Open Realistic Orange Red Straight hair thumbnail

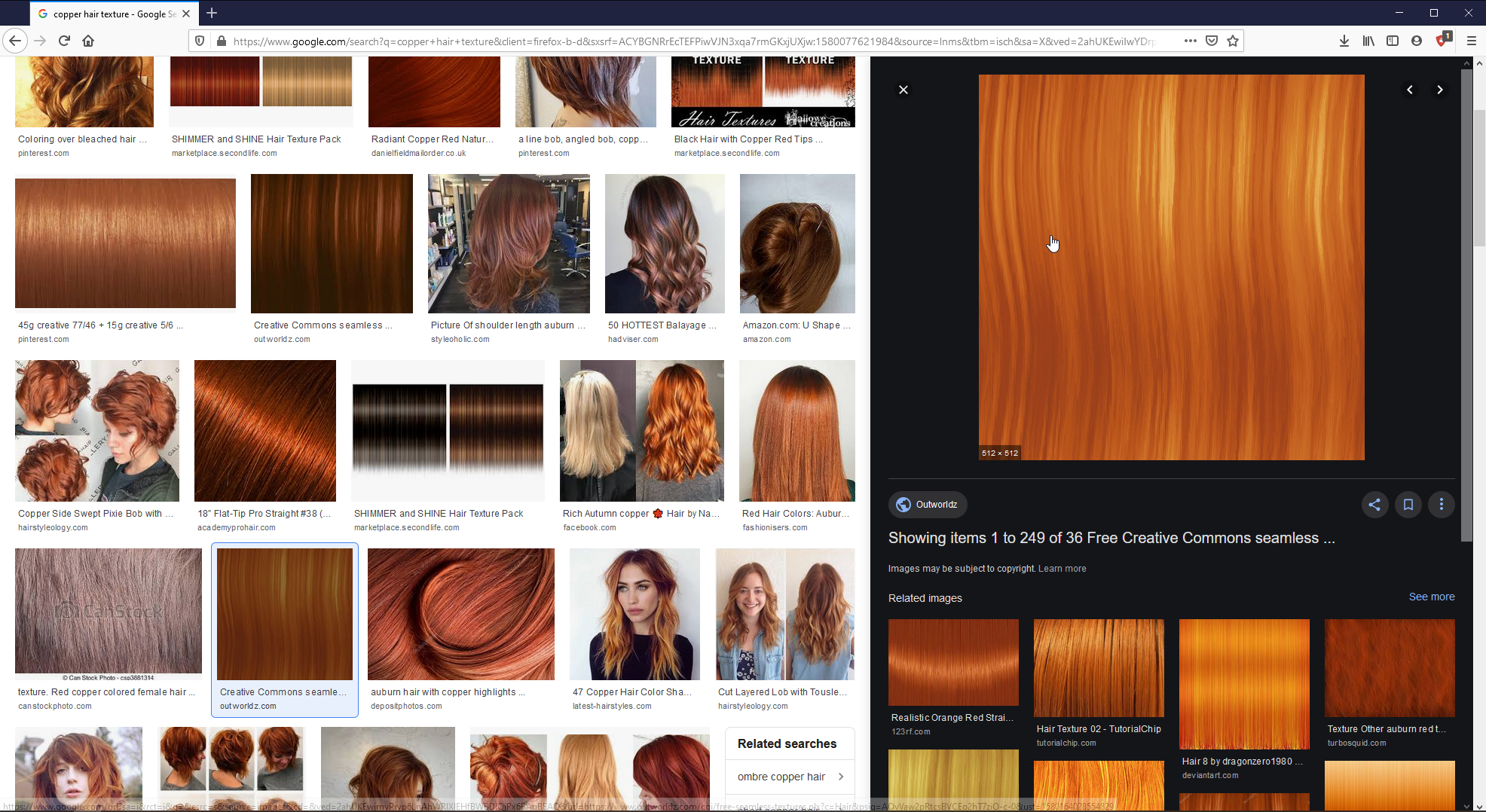[x=953, y=662]
